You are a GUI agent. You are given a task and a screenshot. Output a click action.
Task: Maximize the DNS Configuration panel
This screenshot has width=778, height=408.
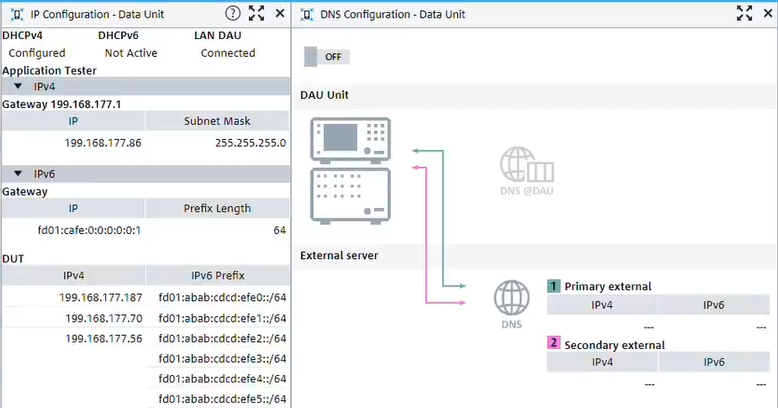744,13
